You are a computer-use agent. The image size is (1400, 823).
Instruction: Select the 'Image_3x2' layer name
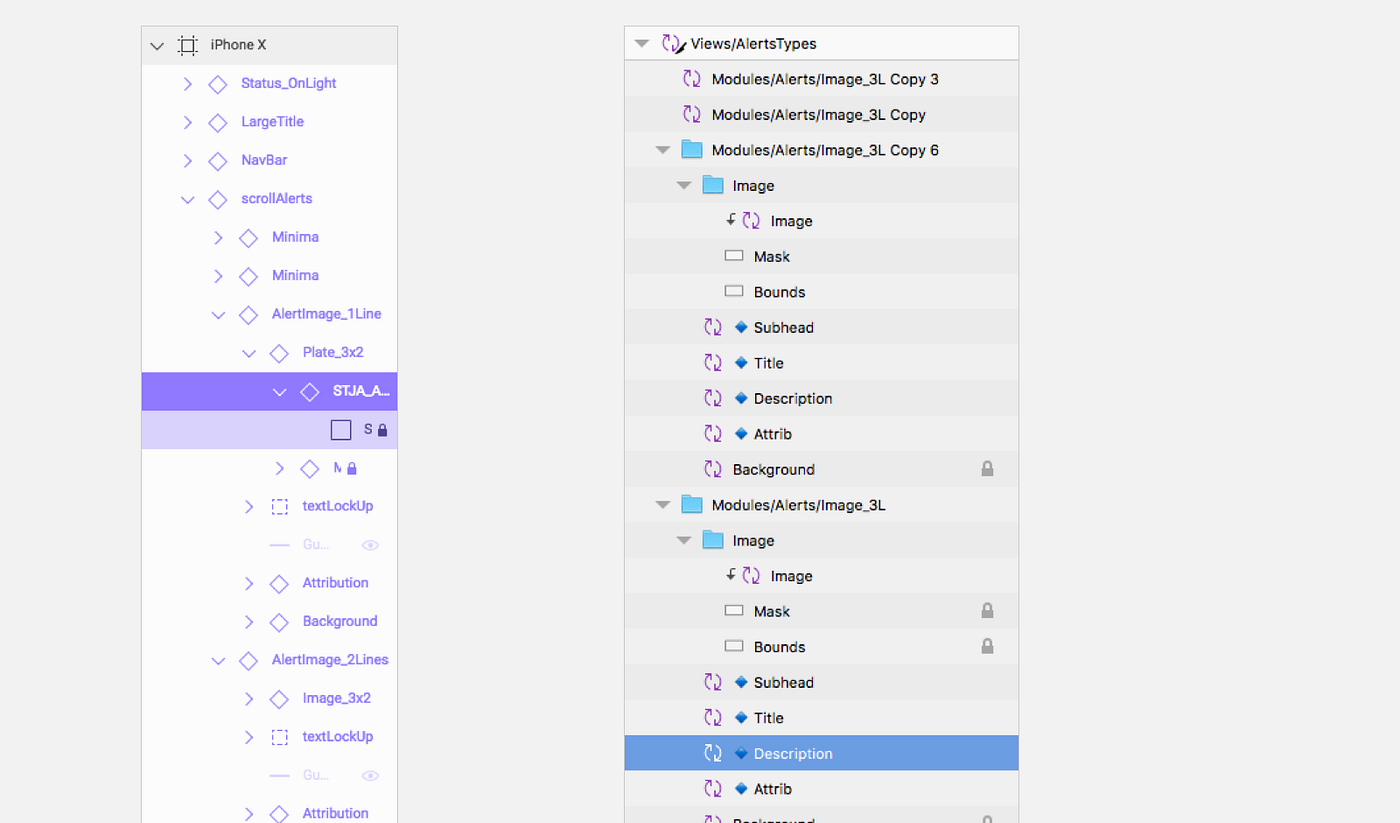coord(337,699)
